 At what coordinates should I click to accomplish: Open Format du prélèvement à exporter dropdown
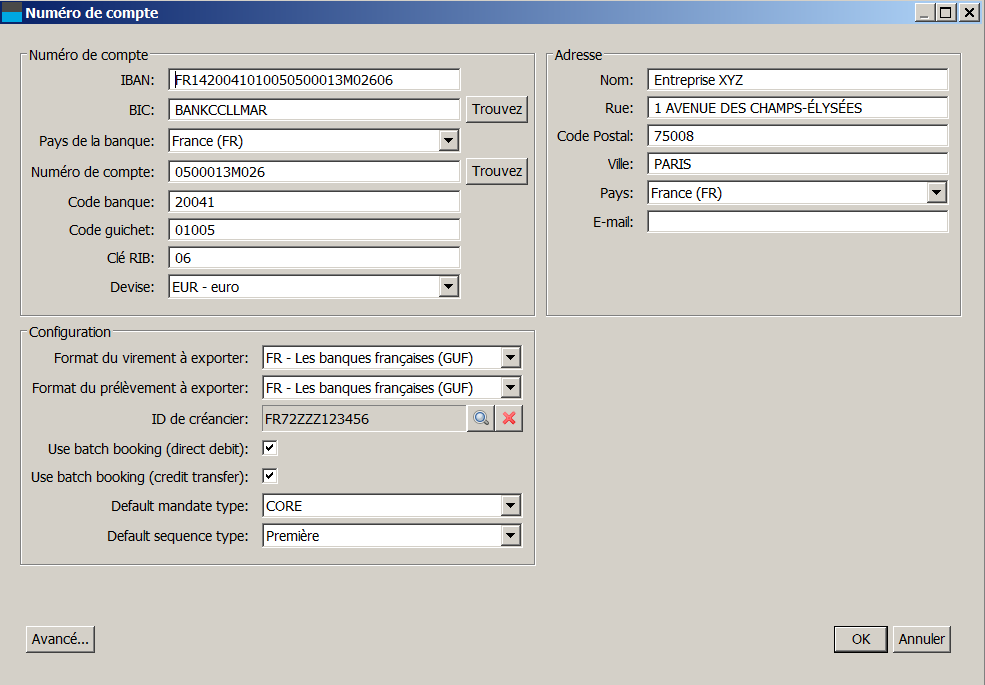511,387
